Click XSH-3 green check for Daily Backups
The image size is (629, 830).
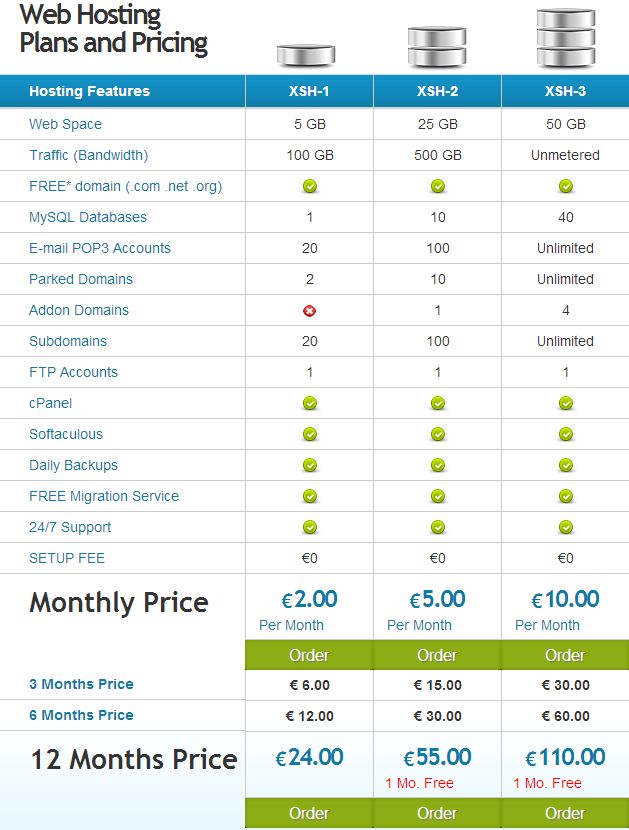pos(565,465)
